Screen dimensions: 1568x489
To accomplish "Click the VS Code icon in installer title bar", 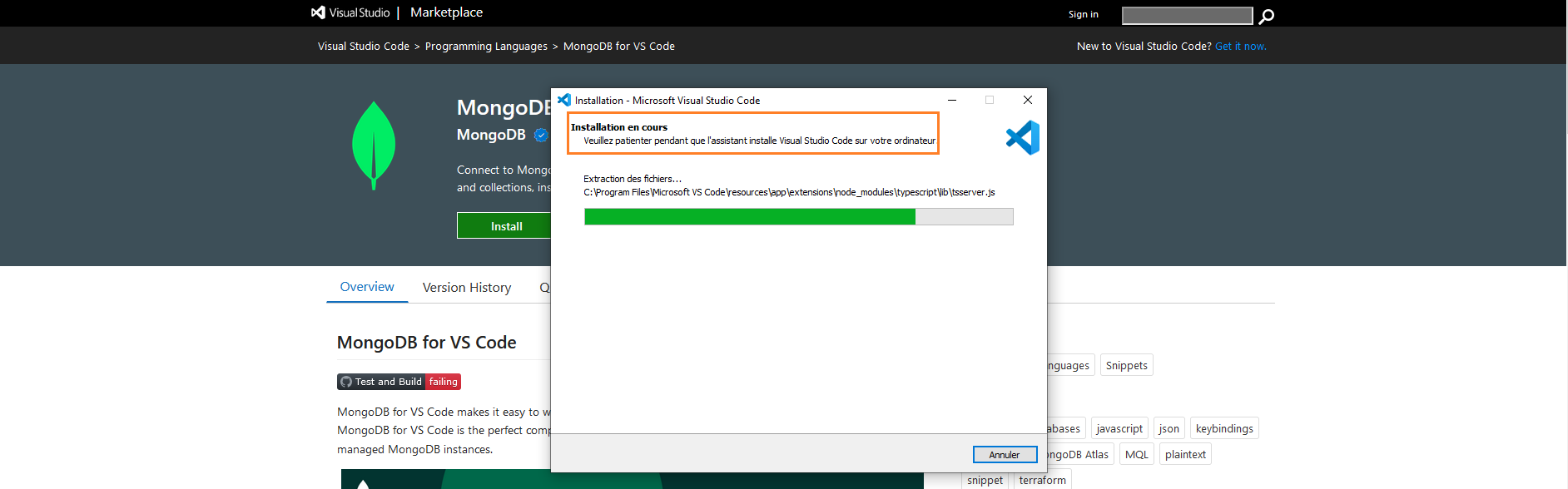I will (x=564, y=100).
